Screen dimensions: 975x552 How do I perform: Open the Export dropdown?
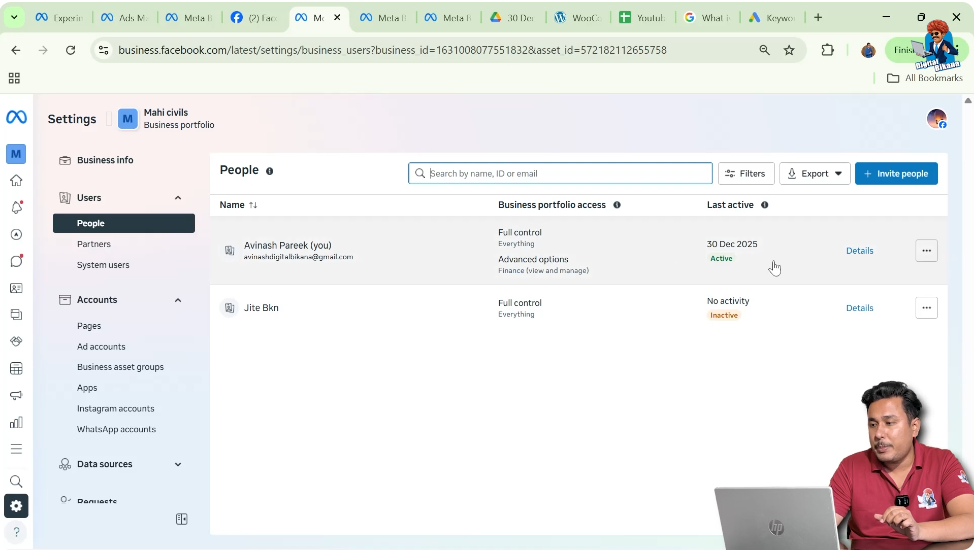[x=815, y=173]
